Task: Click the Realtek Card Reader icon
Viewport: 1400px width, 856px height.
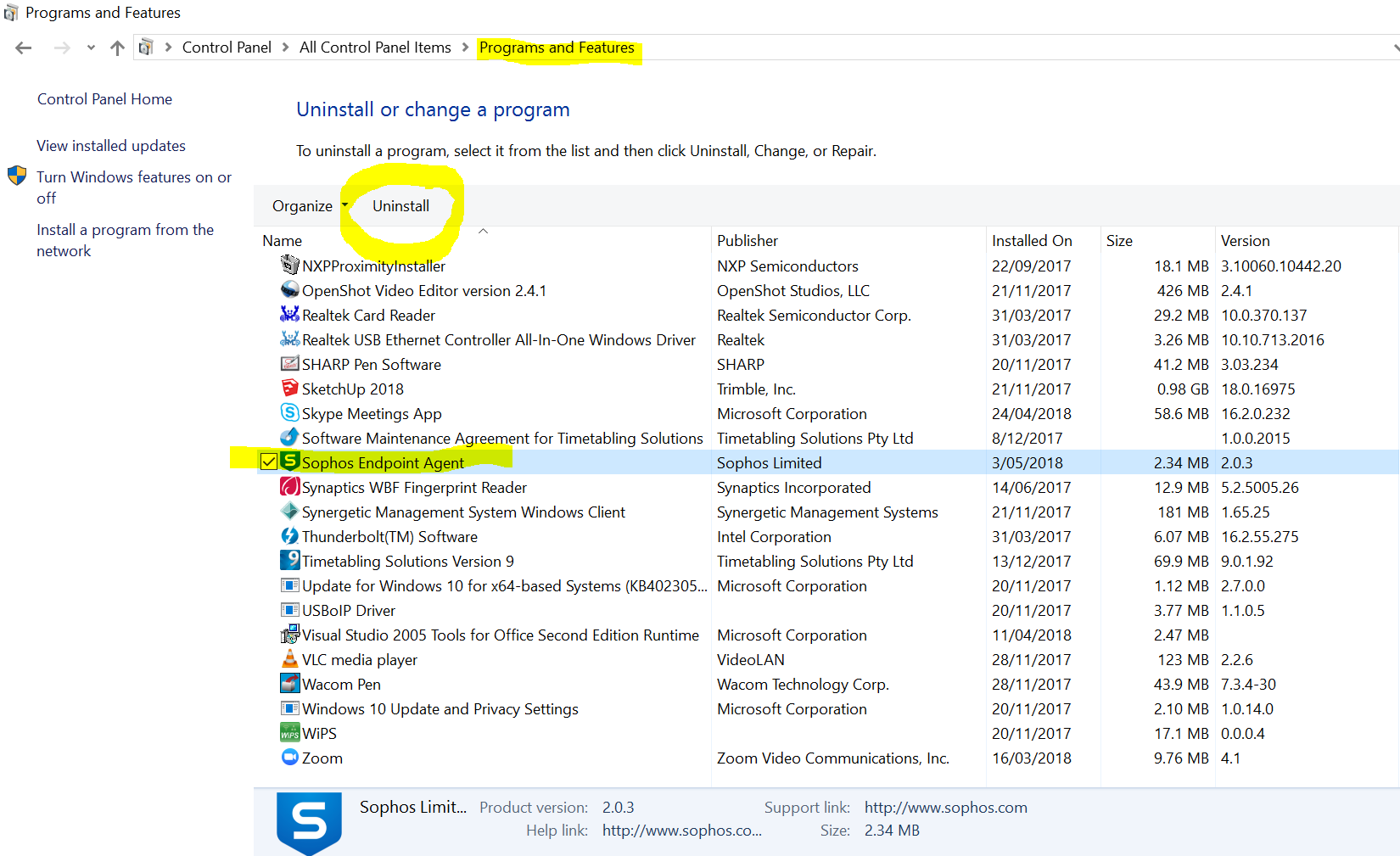Action: 289,314
